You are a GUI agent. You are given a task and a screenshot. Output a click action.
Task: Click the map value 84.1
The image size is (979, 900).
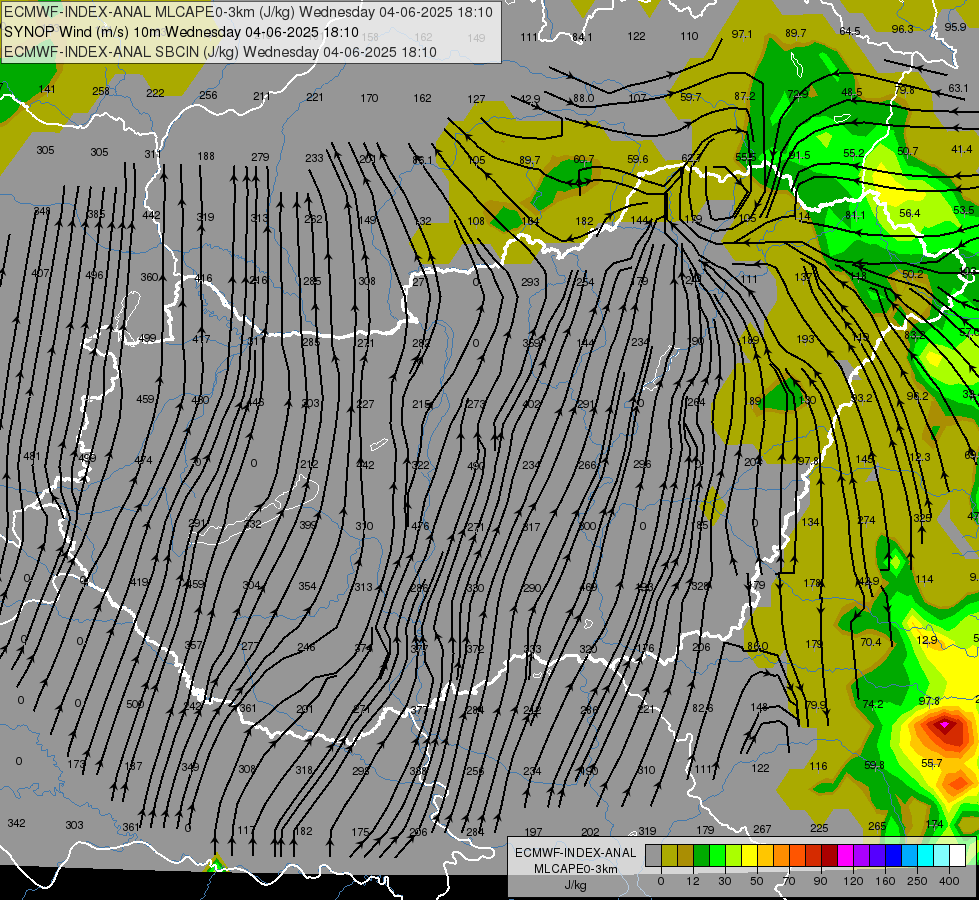coord(582,37)
